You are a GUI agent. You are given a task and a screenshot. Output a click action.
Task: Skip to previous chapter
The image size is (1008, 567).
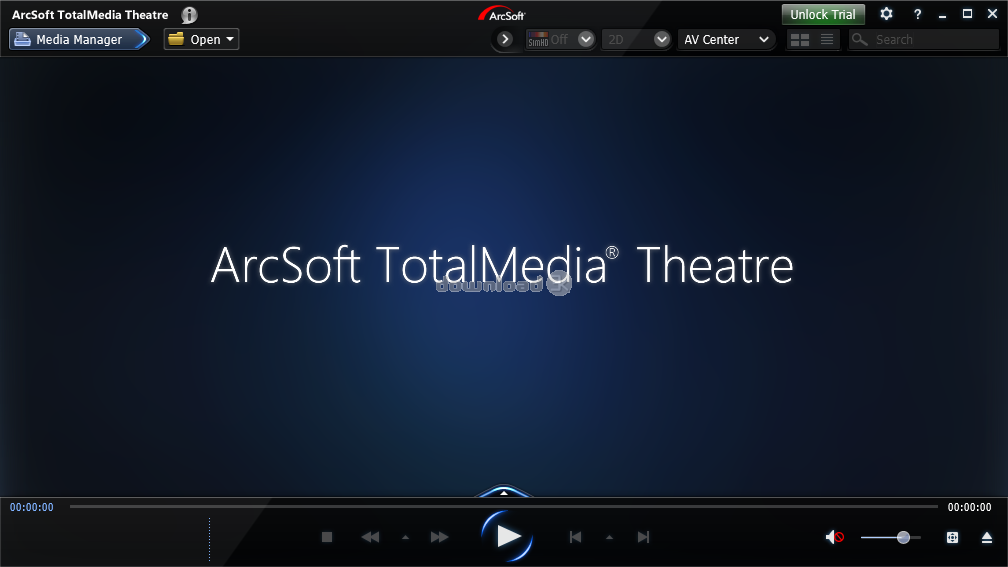575,537
